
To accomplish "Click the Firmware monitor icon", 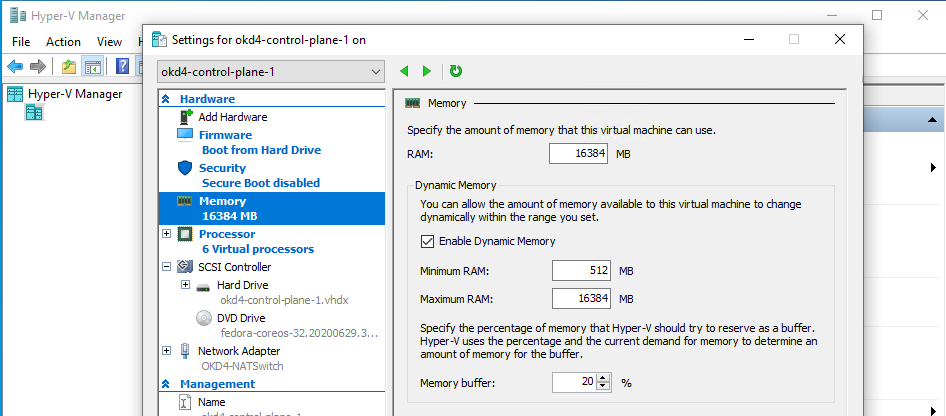I will [x=185, y=134].
